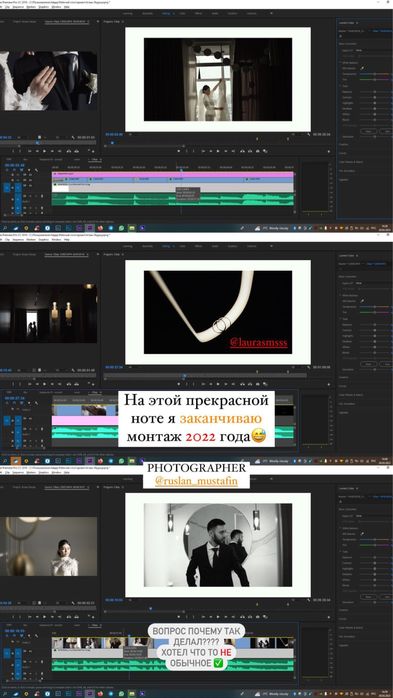Open timeline wrench settings in bride-at-window screenshot
Screen dimensions: 393x698
click(x=36, y=170)
